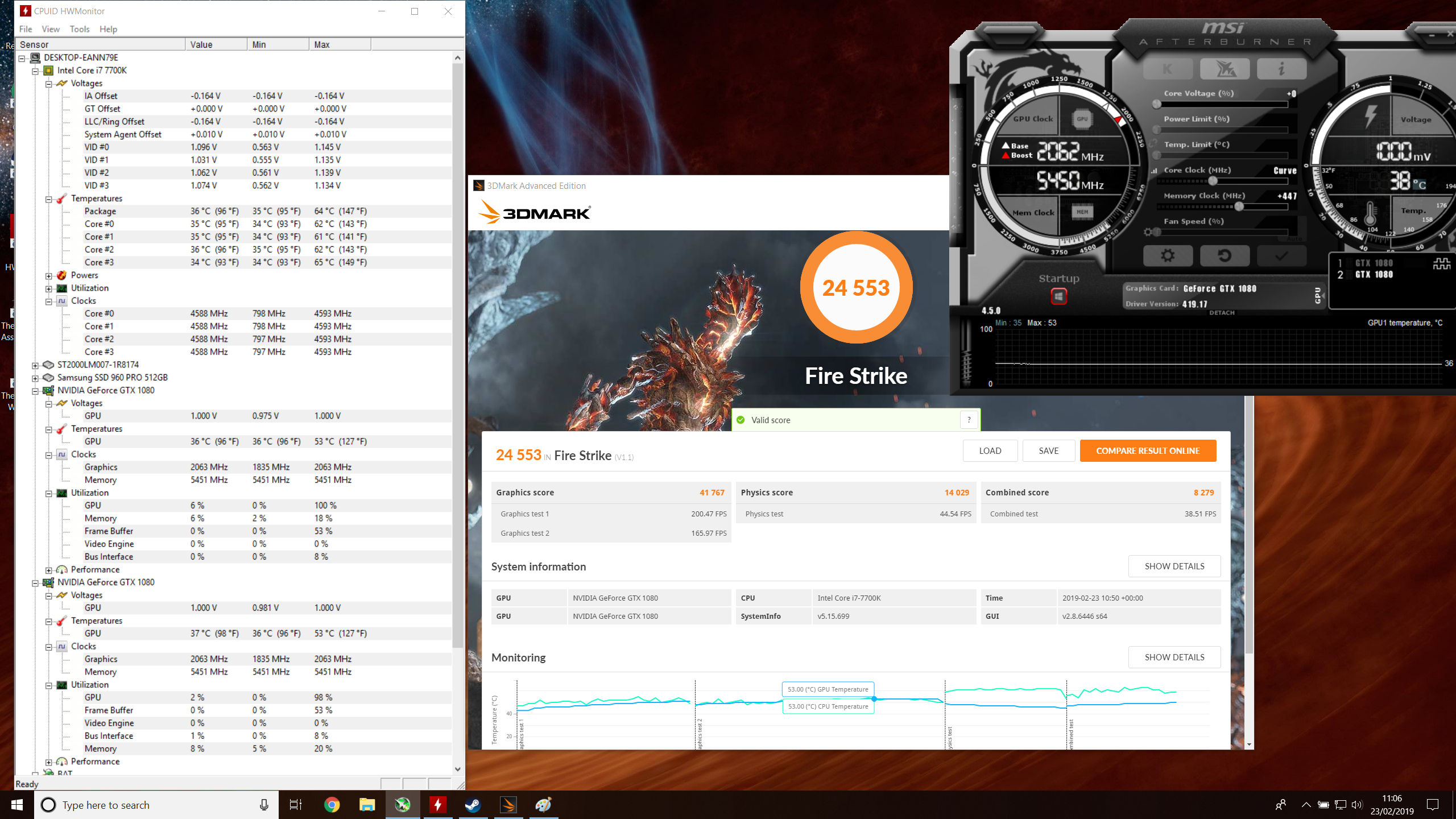Screen dimensions: 1456x819
Task: Click LOAD in the 3DMark result
Action: point(990,450)
